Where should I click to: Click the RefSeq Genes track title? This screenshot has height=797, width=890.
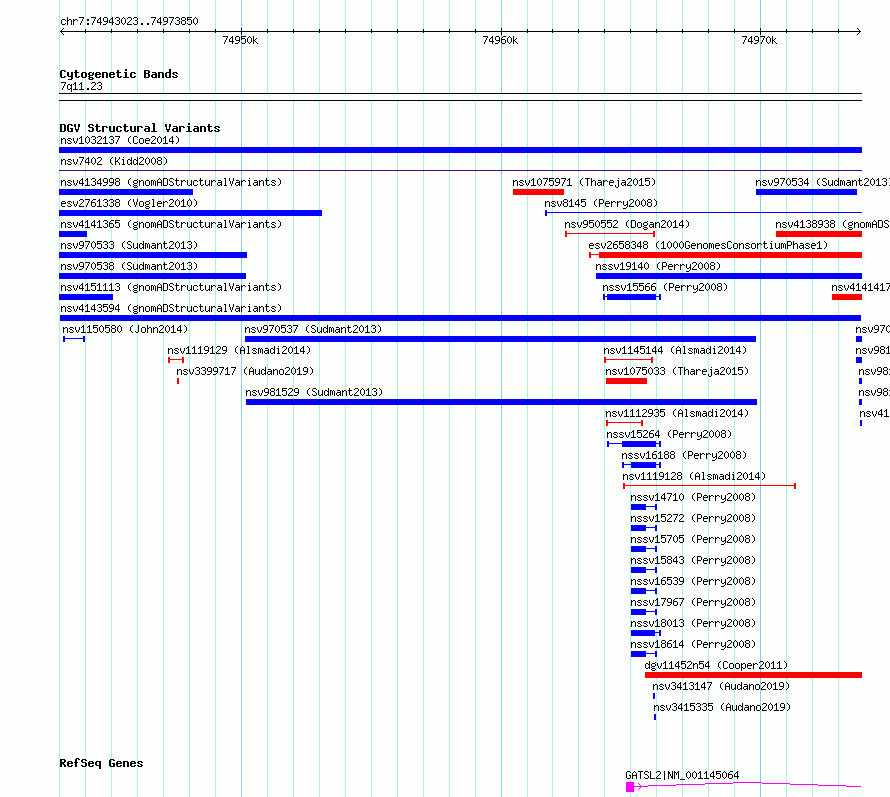(x=101, y=764)
